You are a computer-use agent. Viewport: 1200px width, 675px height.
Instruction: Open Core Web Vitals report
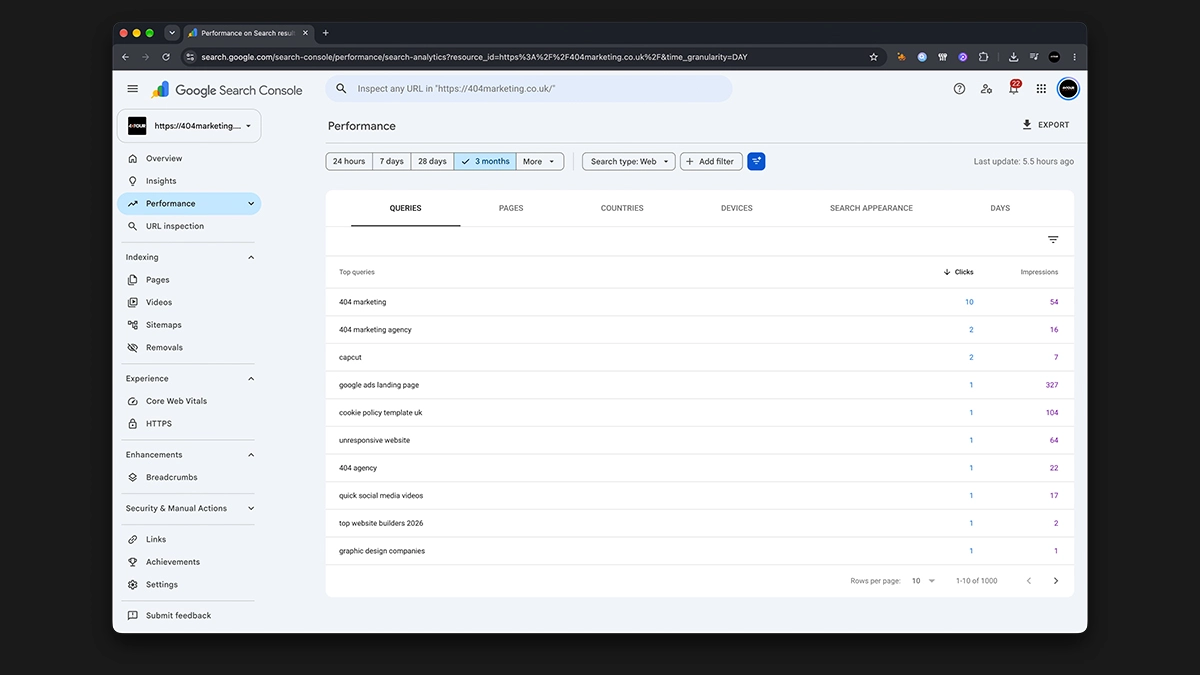pos(188,401)
